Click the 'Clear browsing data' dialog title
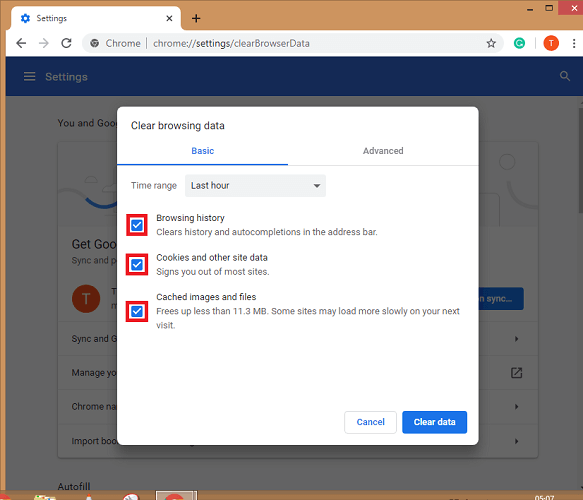This screenshot has width=583, height=500. [x=178, y=126]
